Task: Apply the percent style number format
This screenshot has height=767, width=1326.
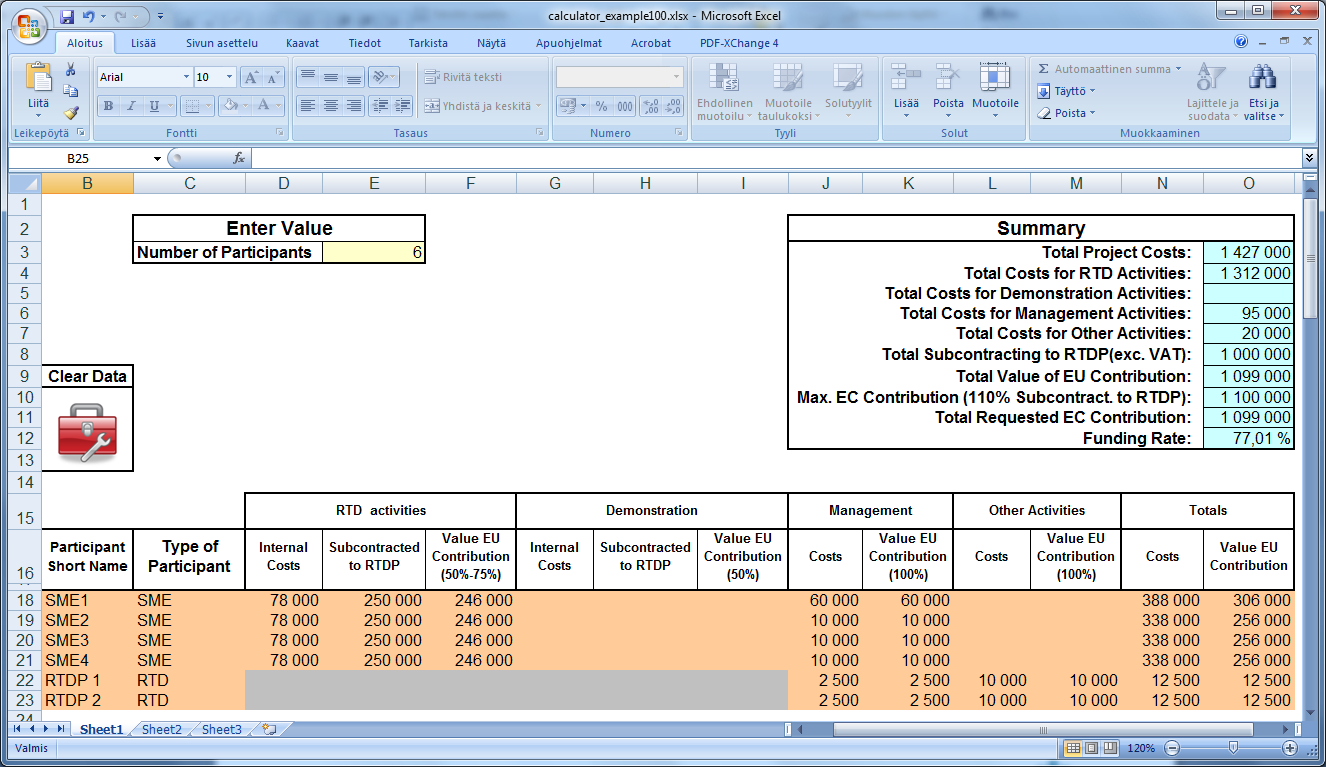Action: pyautogui.click(x=601, y=106)
